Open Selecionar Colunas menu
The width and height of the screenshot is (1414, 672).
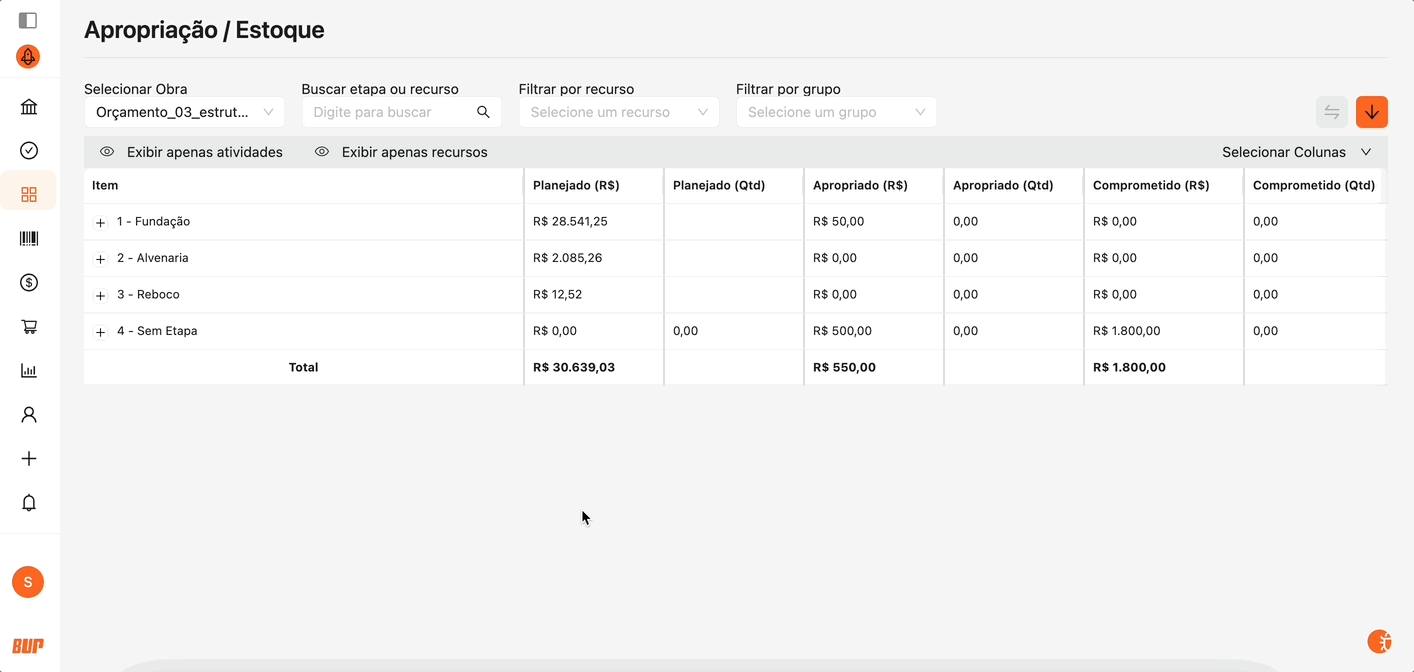click(x=1296, y=152)
